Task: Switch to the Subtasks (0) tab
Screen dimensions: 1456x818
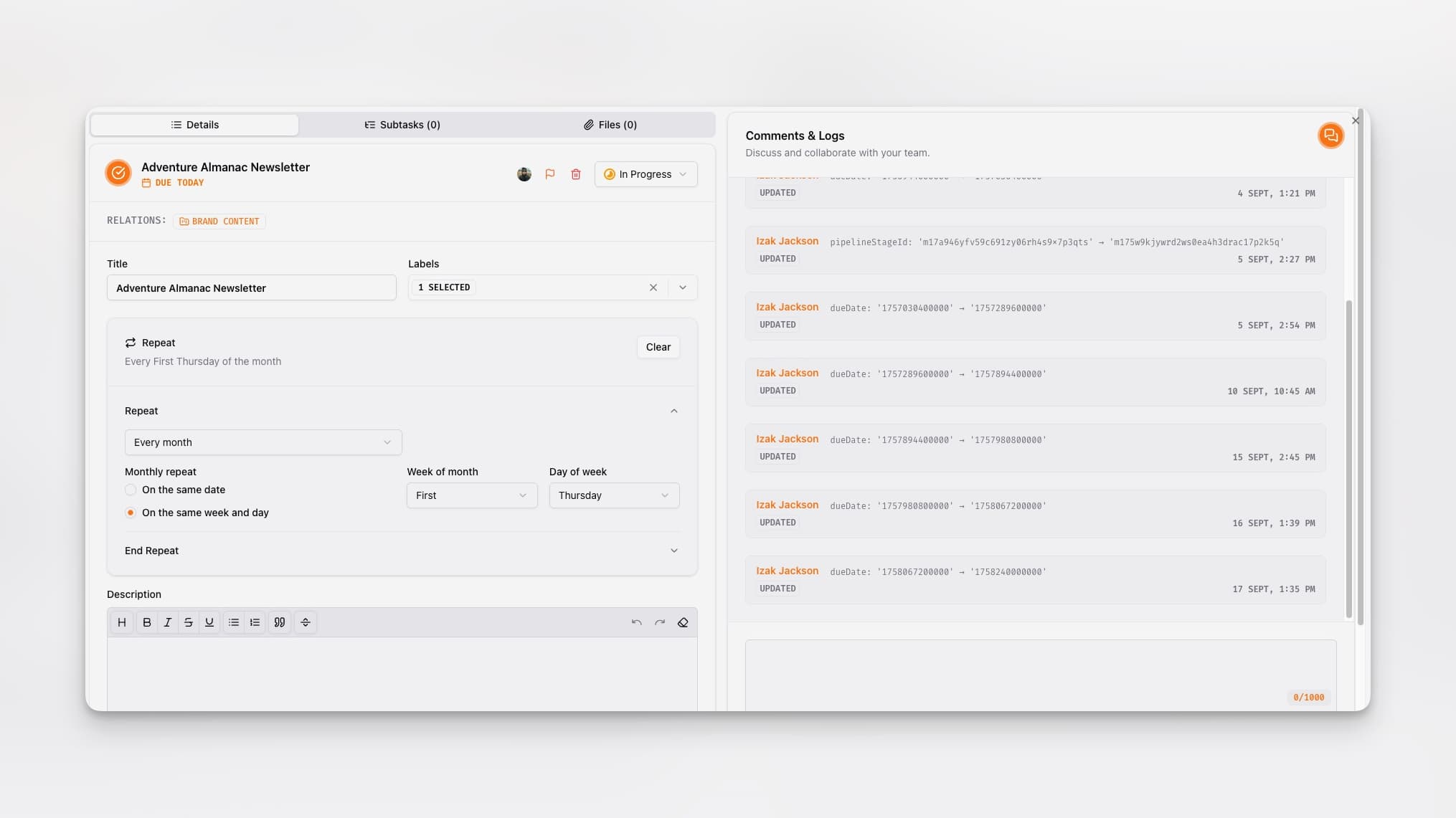Action: coord(402,125)
